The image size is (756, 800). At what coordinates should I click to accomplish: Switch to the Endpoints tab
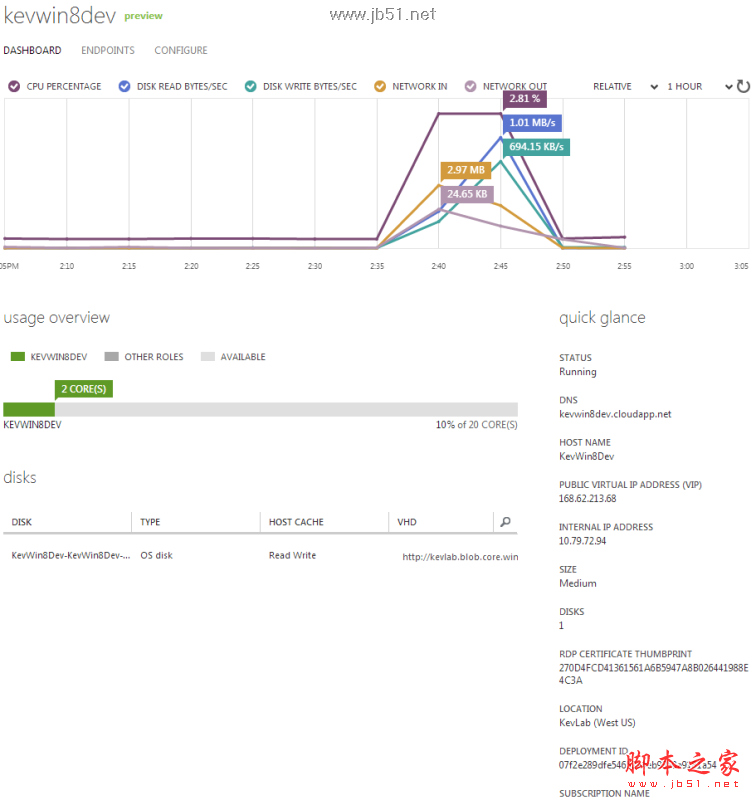point(108,50)
